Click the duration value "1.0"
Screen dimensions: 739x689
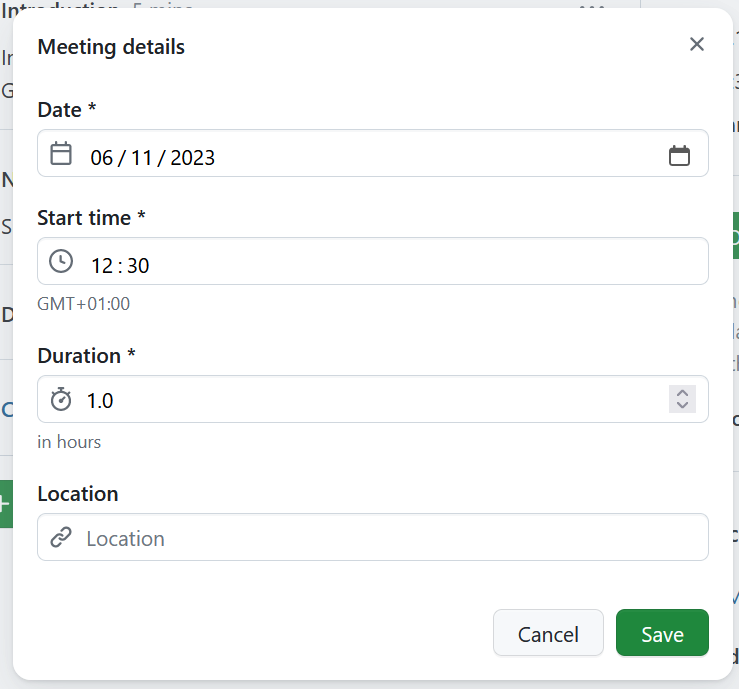pyautogui.click(x=100, y=401)
